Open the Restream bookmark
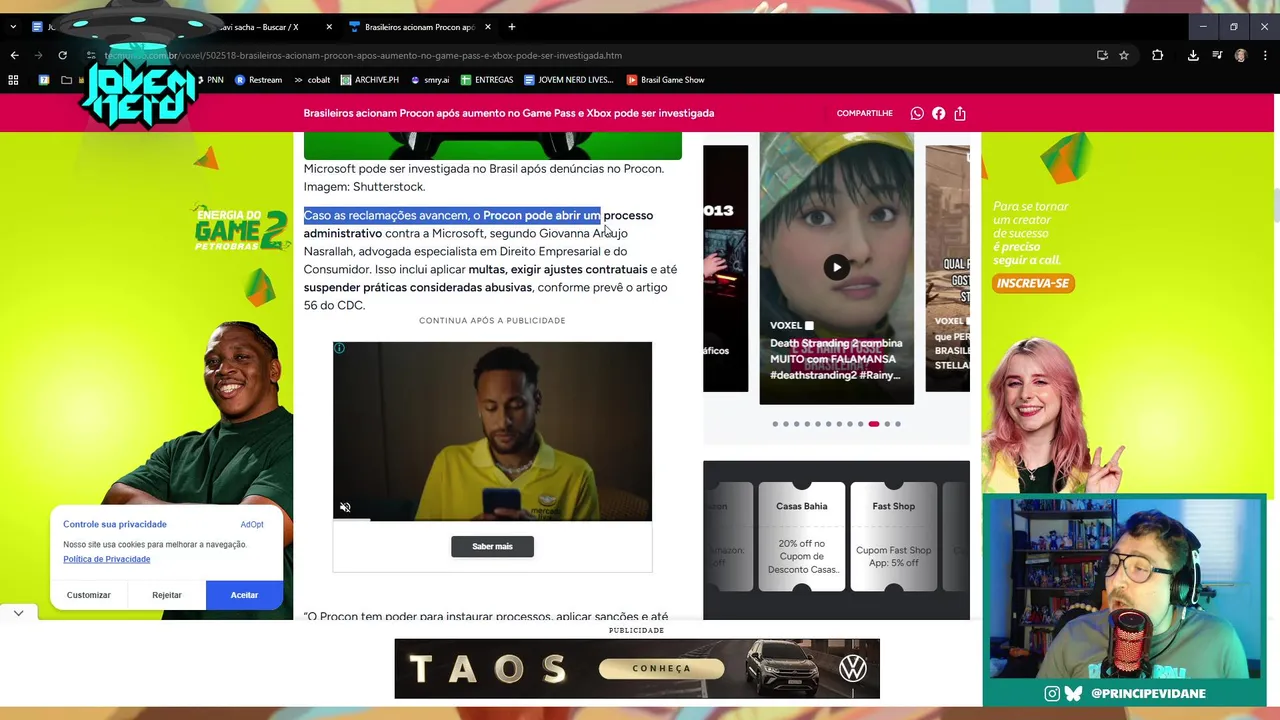Image resolution: width=1280 pixels, height=720 pixels. pos(258,80)
